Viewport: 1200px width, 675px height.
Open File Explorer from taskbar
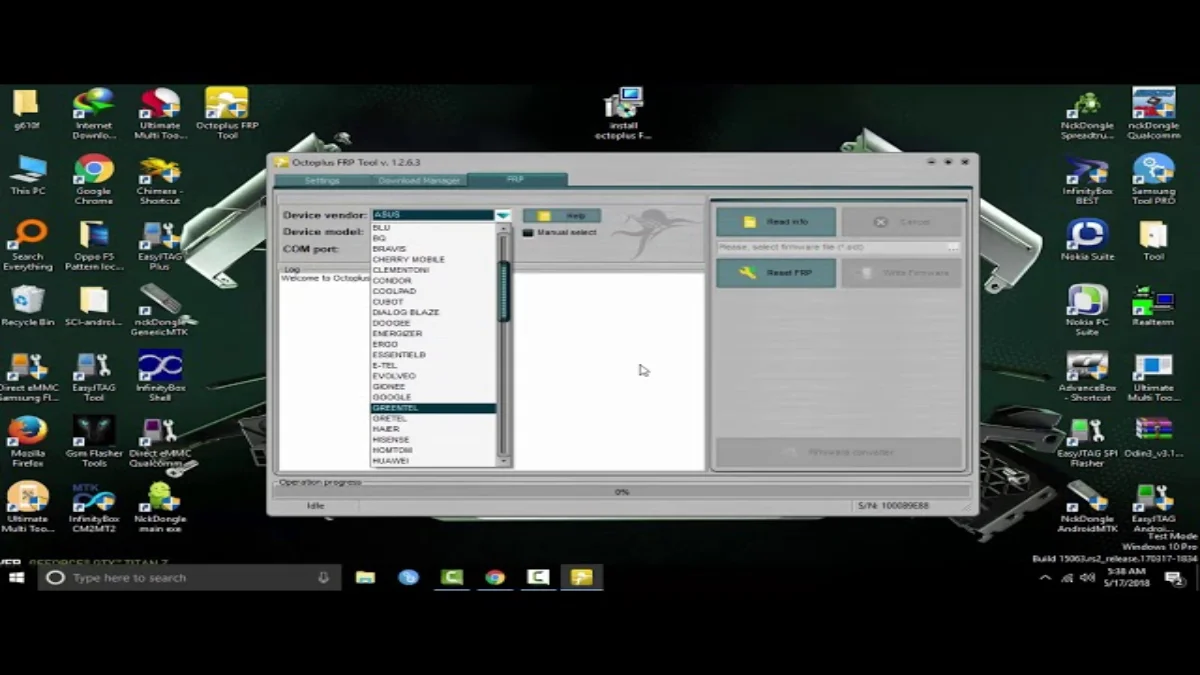[x=365, y=578]
